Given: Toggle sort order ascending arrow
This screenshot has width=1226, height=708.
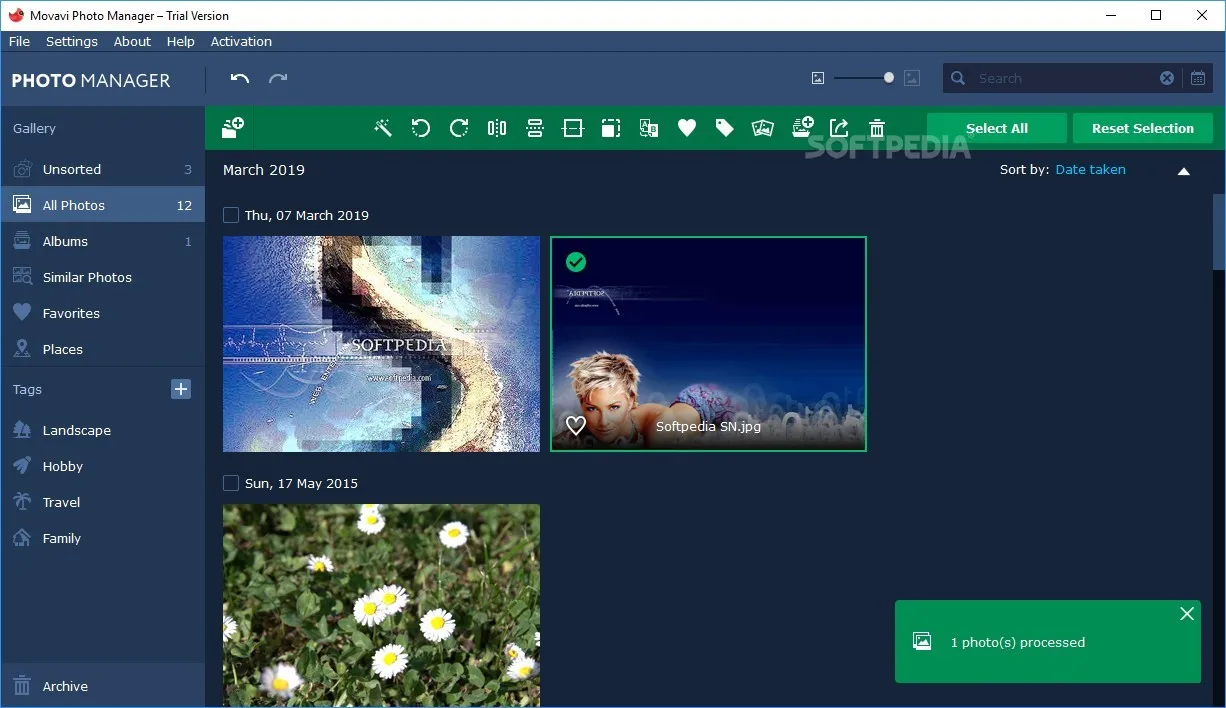Looking at the screenshot, I should [1184, 171].
